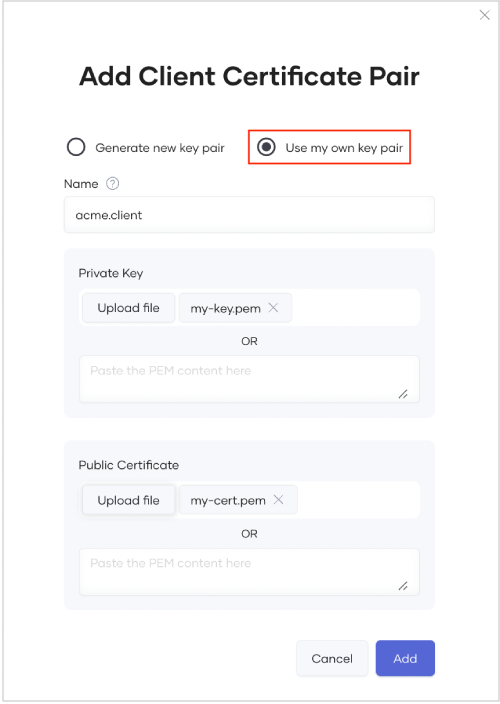Click Upload file under Private Key
The height and width of the screenshot is (704, 500).
[128, 308]
